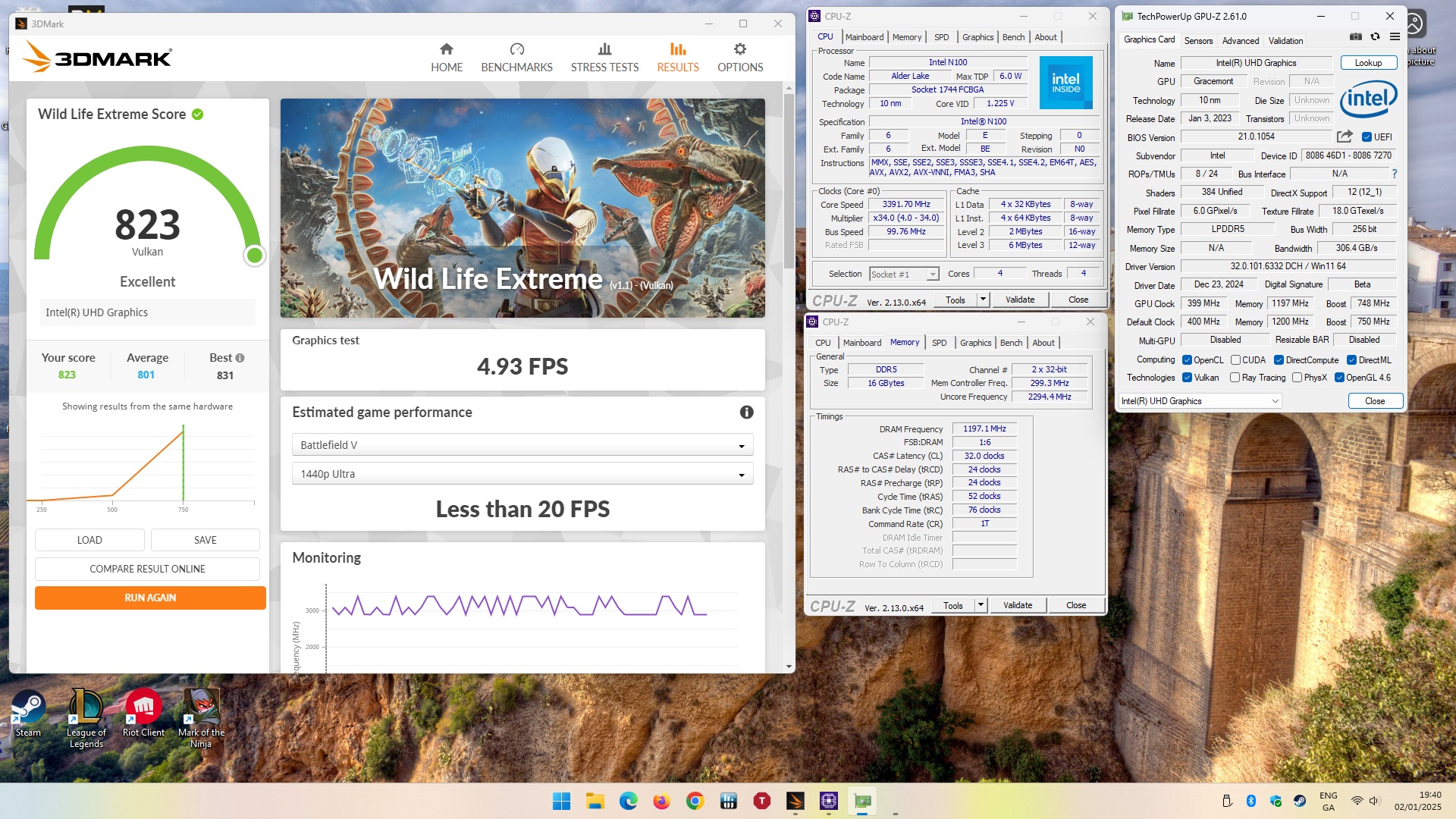Screen dimensions: 1456x819
Task: Open File Explorer from the taskbar
Action: [x=595, y=801]
